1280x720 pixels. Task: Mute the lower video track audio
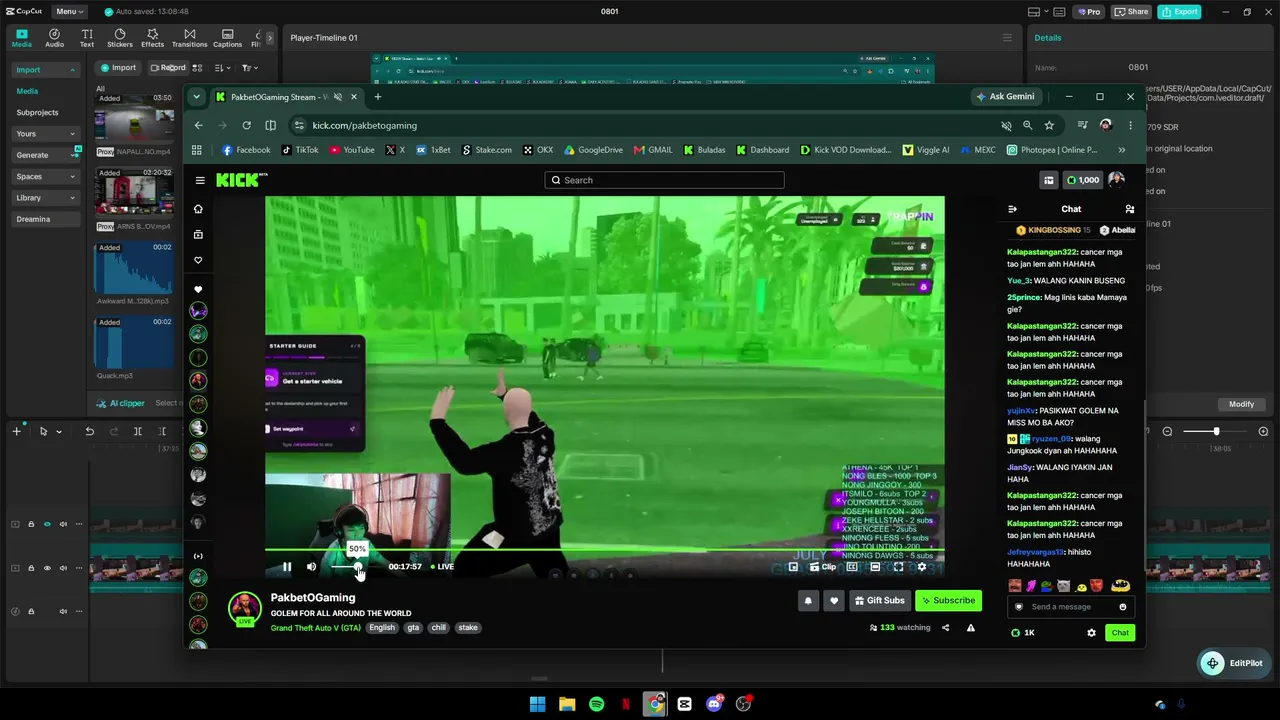point(63,568)
